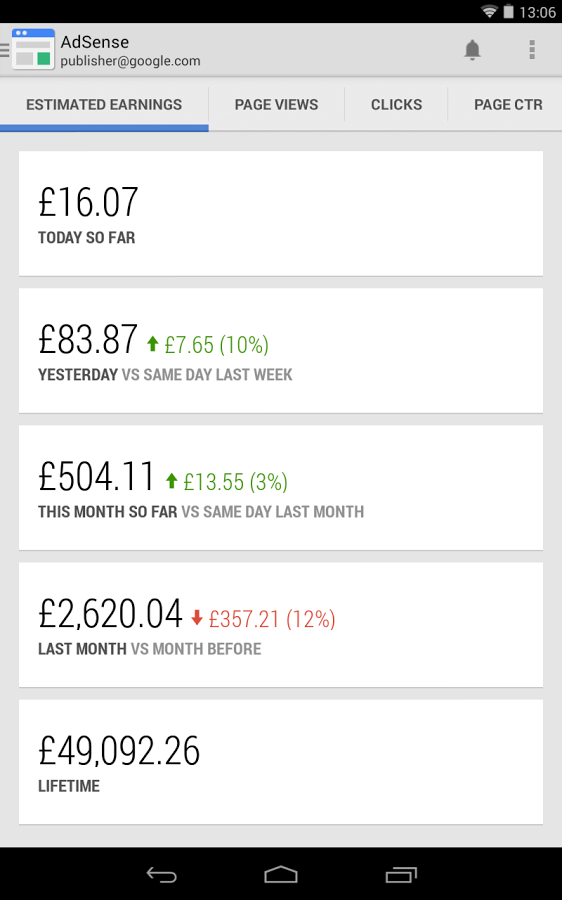Switch to the Clicks tab
The width and height of the screenshot is (562, 900).
(396, 104)
